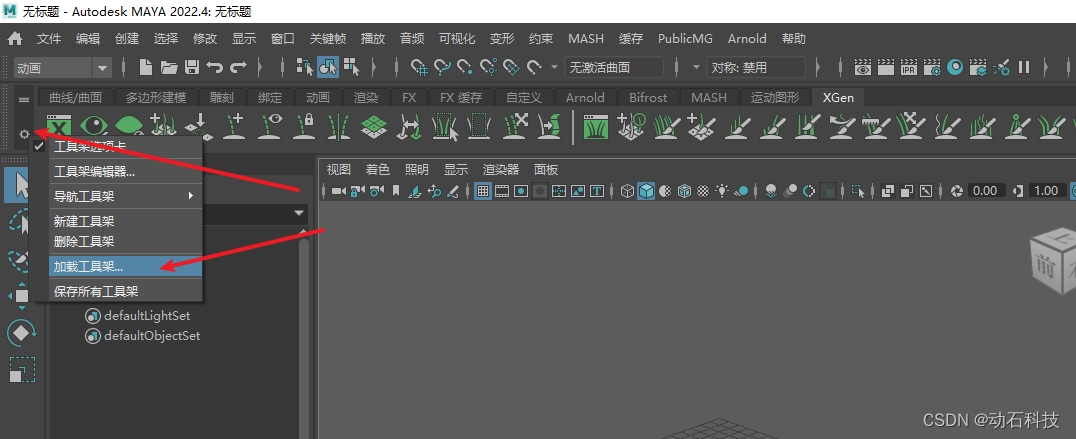Click XGen guide with eye shelf icon
This screenshot has width=1076, height=439.
pyautogui.click(x=271, y=127)
